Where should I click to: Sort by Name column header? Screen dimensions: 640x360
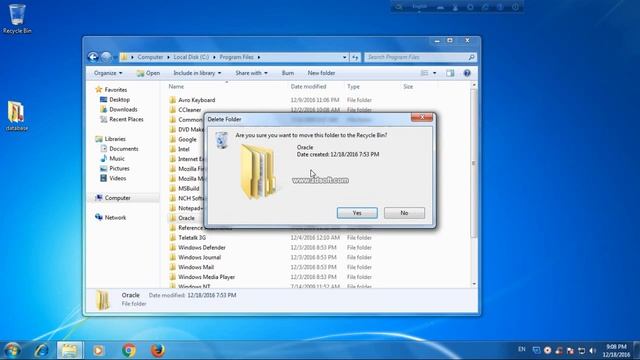click(176, 87)
